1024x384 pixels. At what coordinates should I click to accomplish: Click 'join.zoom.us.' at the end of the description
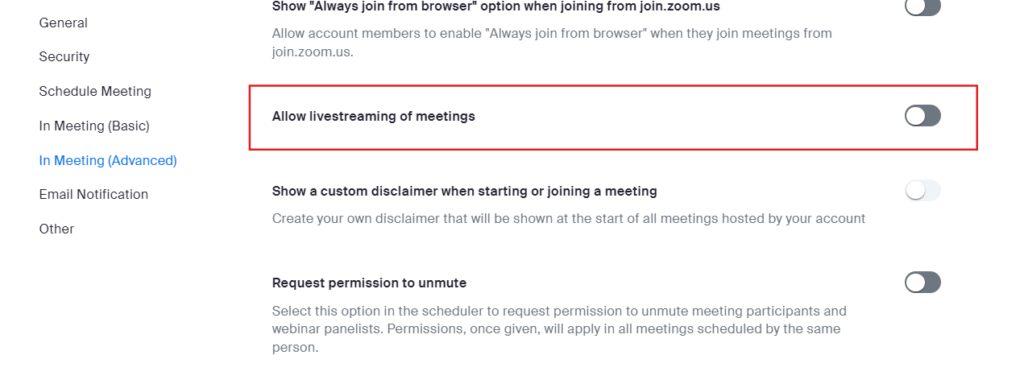(x=312, y=52)
